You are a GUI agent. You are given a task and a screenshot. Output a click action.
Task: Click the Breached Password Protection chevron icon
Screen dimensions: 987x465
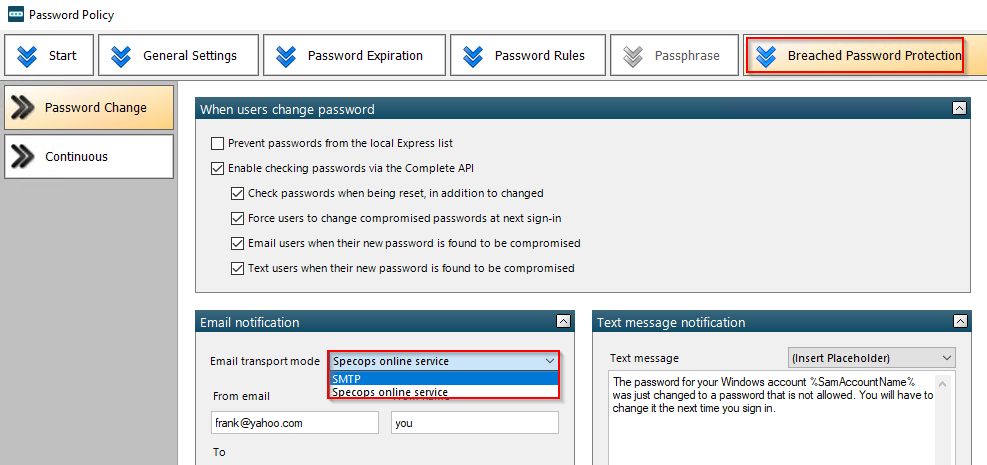coord(766,55)
